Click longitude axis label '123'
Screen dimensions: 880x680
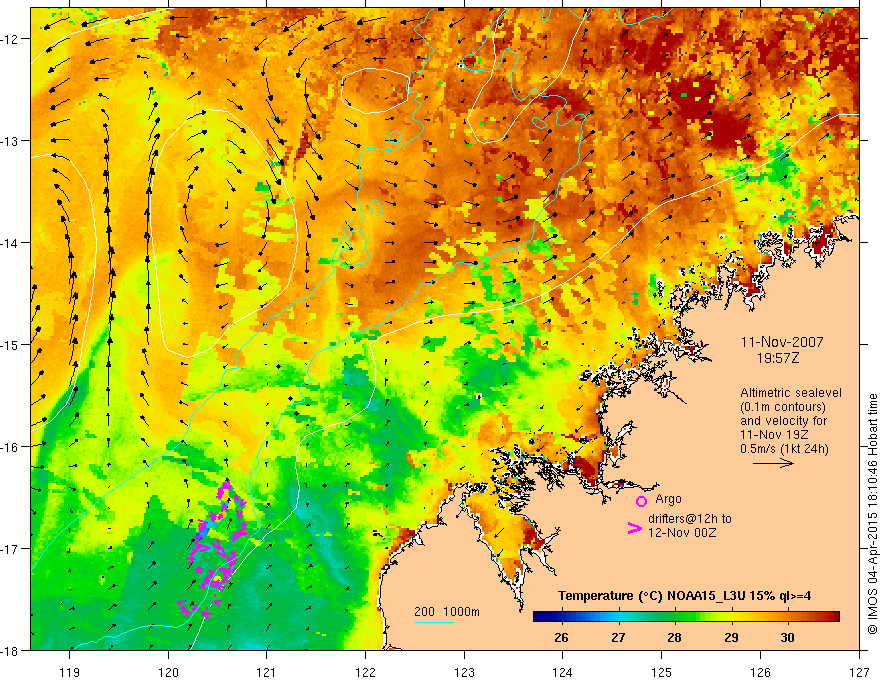[x=464, y=672]
